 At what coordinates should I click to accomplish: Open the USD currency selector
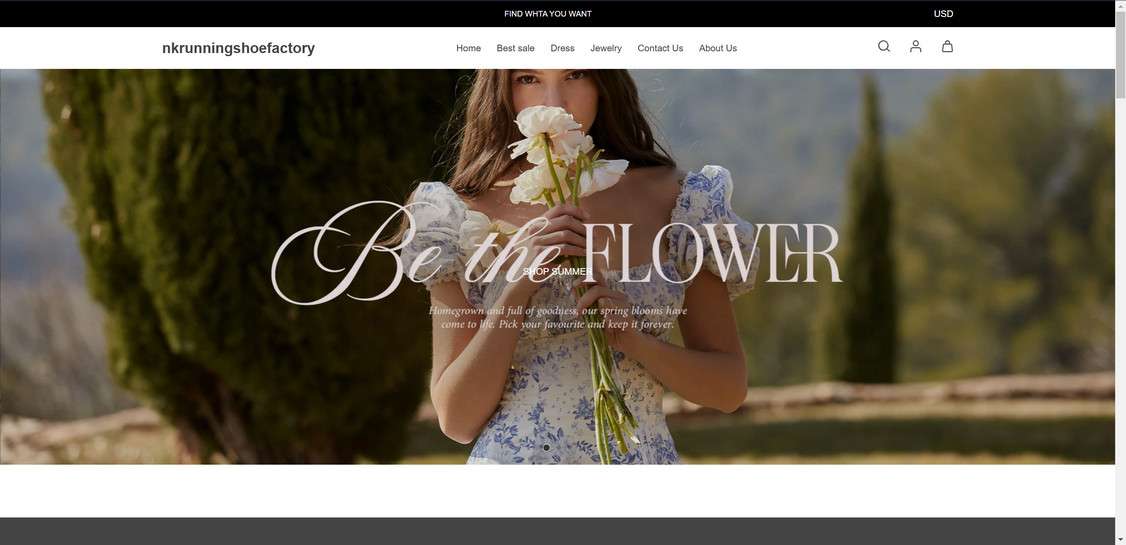[x=943, y=14]
